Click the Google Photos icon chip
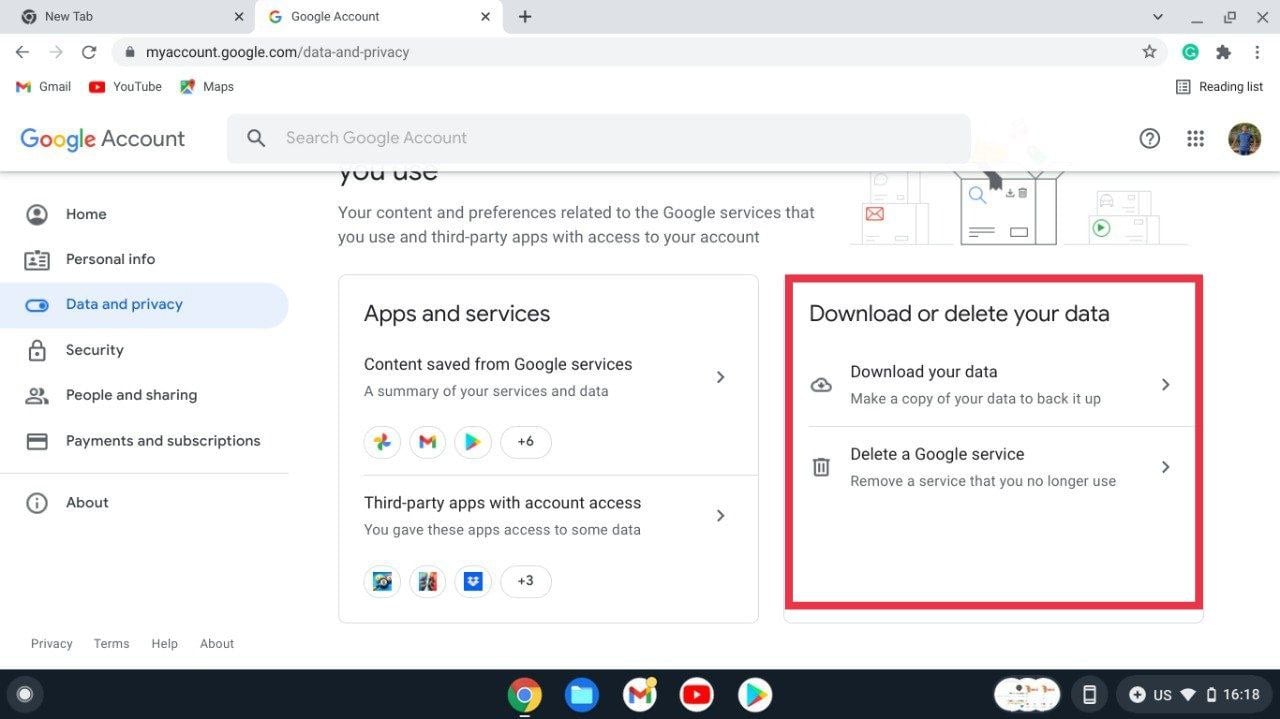Screen dimensions: 1280x719 [x=382, y=442]
